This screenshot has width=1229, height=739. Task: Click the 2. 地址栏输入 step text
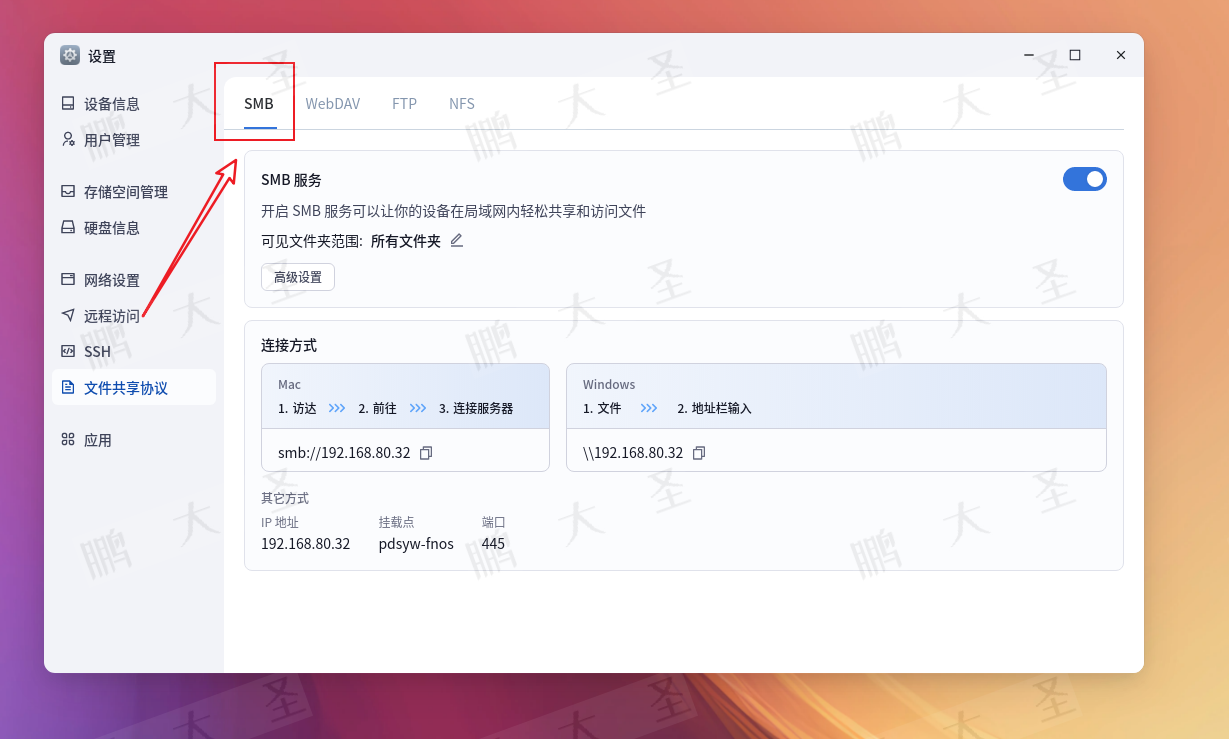pyautogui.click(x=714, y=409)
